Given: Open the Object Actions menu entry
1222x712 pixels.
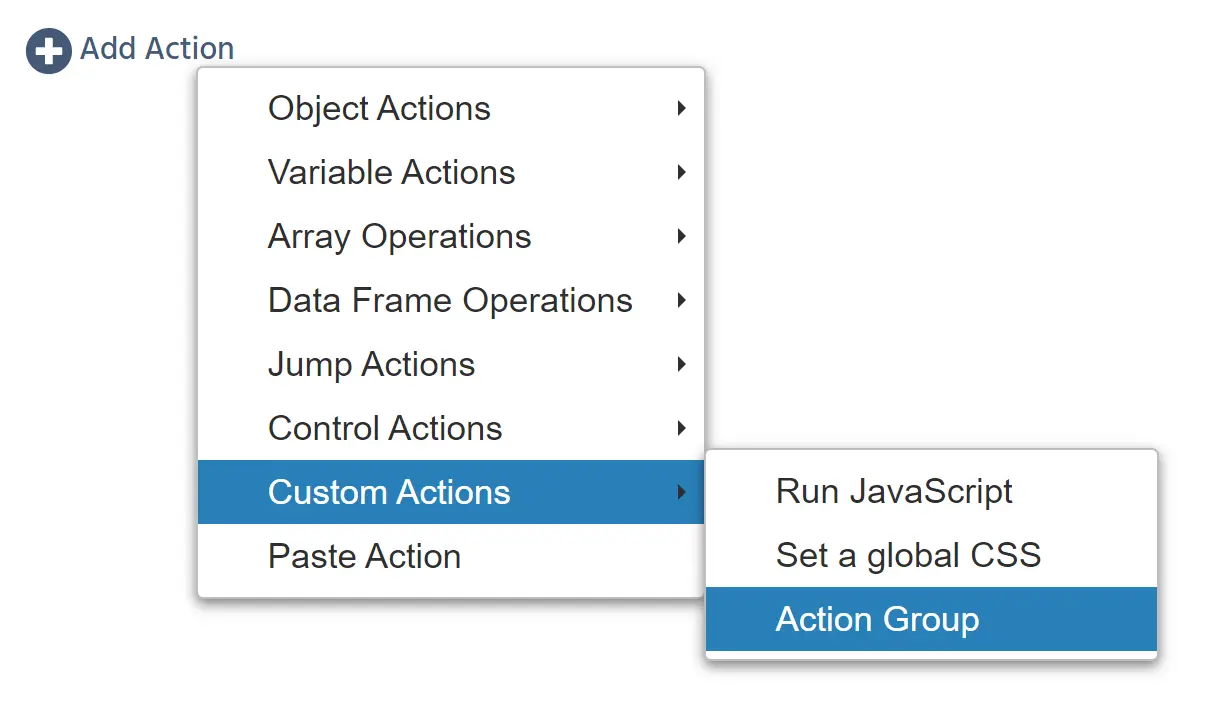Looking at the screenshot, I should (379, 108).
